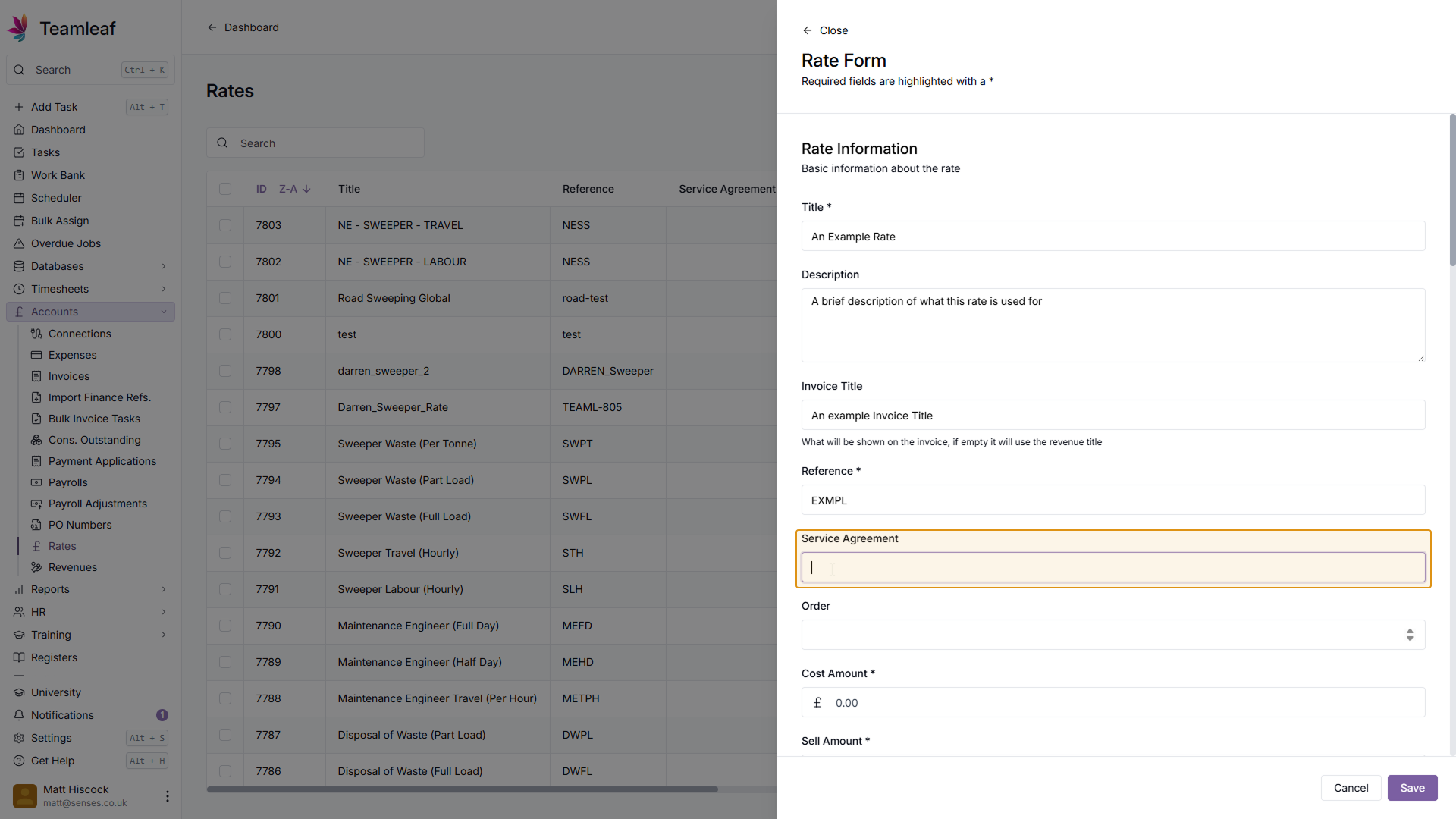This screenshot has width=1456, height=819.
Task: Click the Scheduler calendar icon in sidebar
Action: pyautogui.click(x=19, y=198)
